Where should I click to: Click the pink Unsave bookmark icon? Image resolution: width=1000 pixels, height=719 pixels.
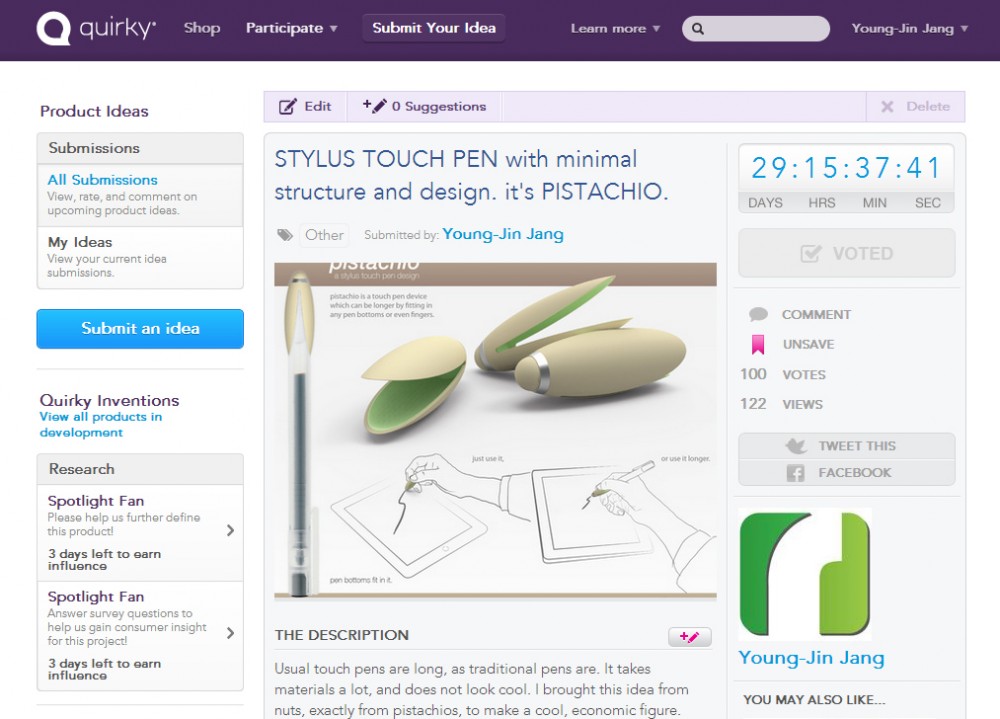pos(758,345)
